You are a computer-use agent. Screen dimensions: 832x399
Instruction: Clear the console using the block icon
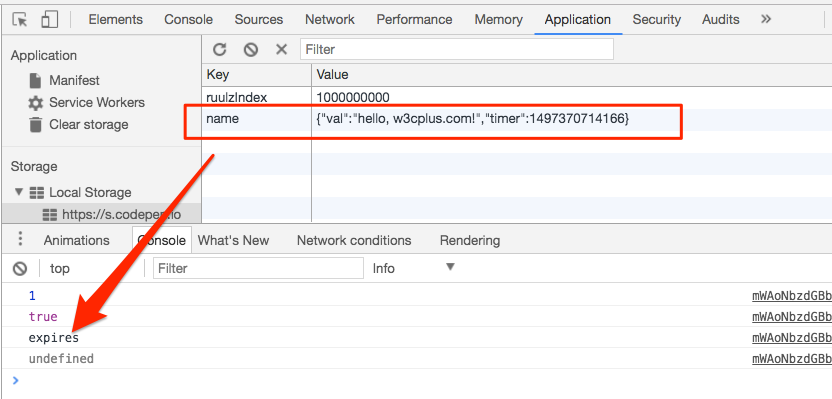coord(20,268)
